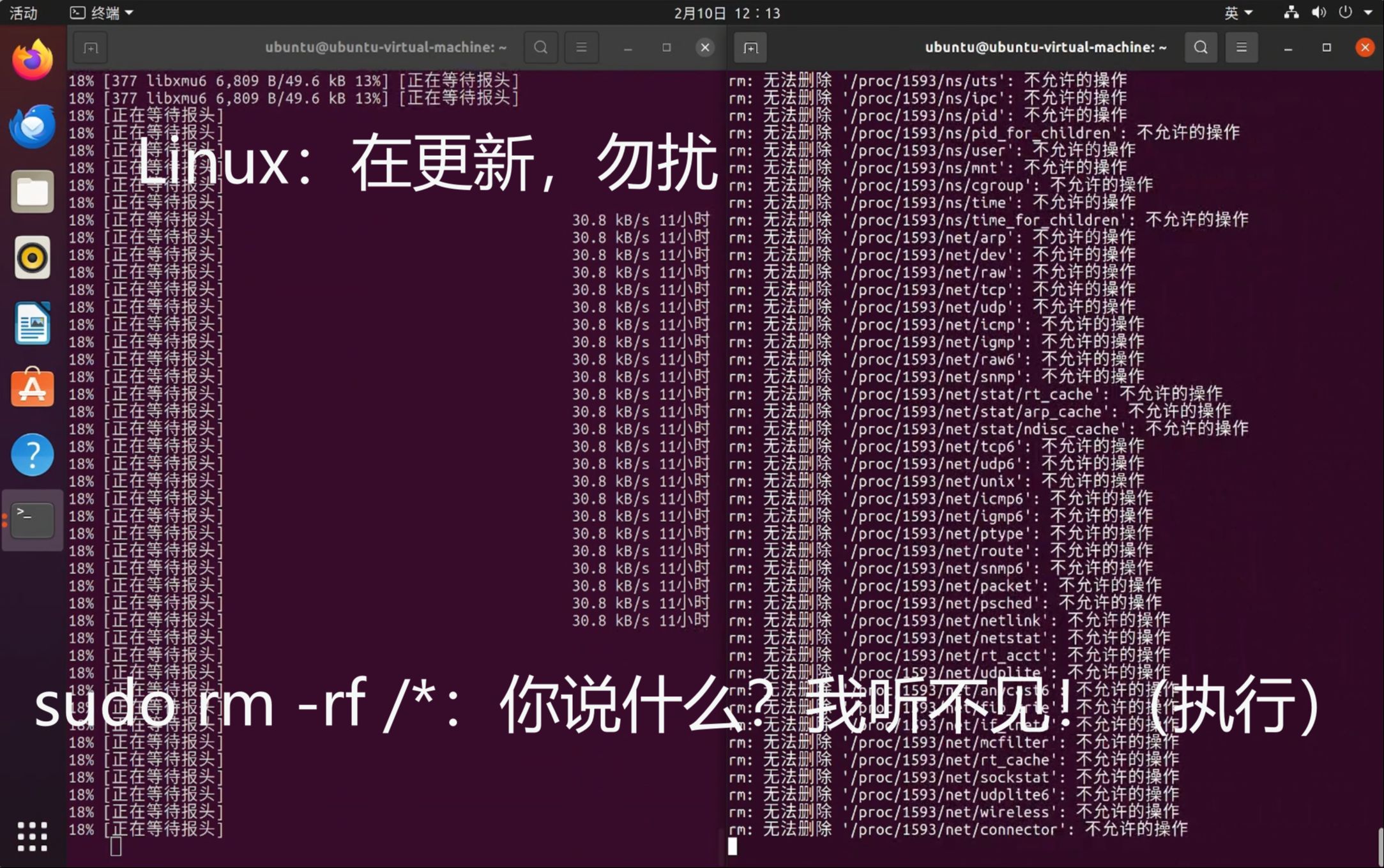1384x868 pixels.
Task: Click the line containing '/proc/1593/net/psched'
Action: 945,603
